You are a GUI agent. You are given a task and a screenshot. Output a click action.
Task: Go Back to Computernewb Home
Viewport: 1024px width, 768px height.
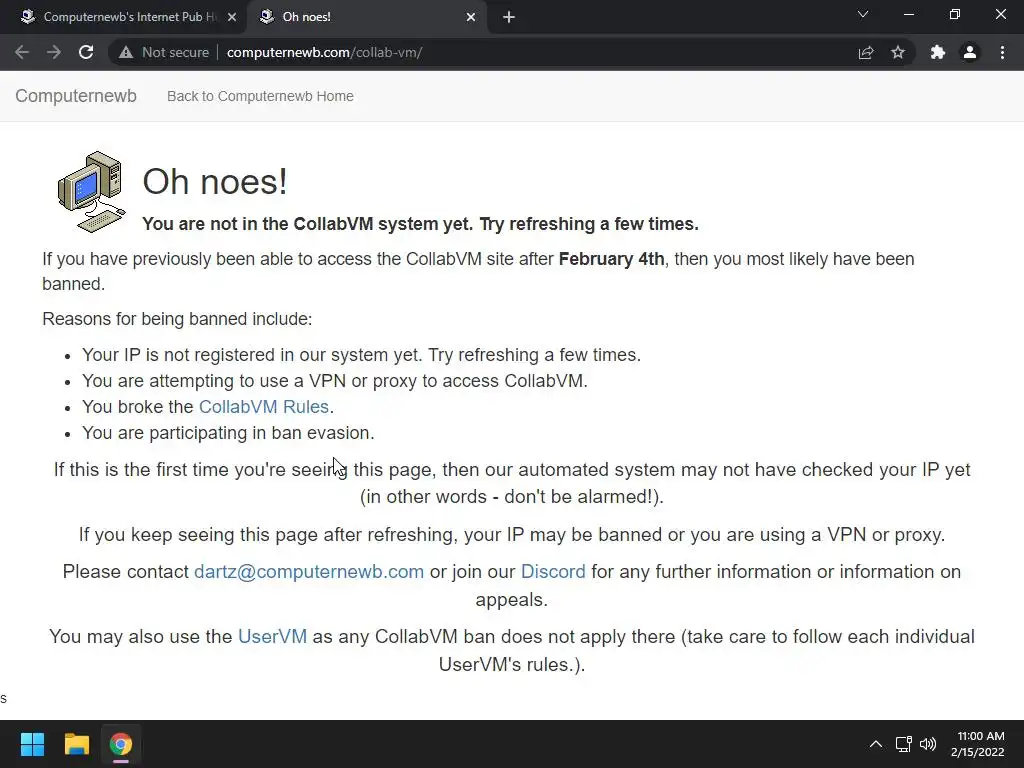[260, 96]
